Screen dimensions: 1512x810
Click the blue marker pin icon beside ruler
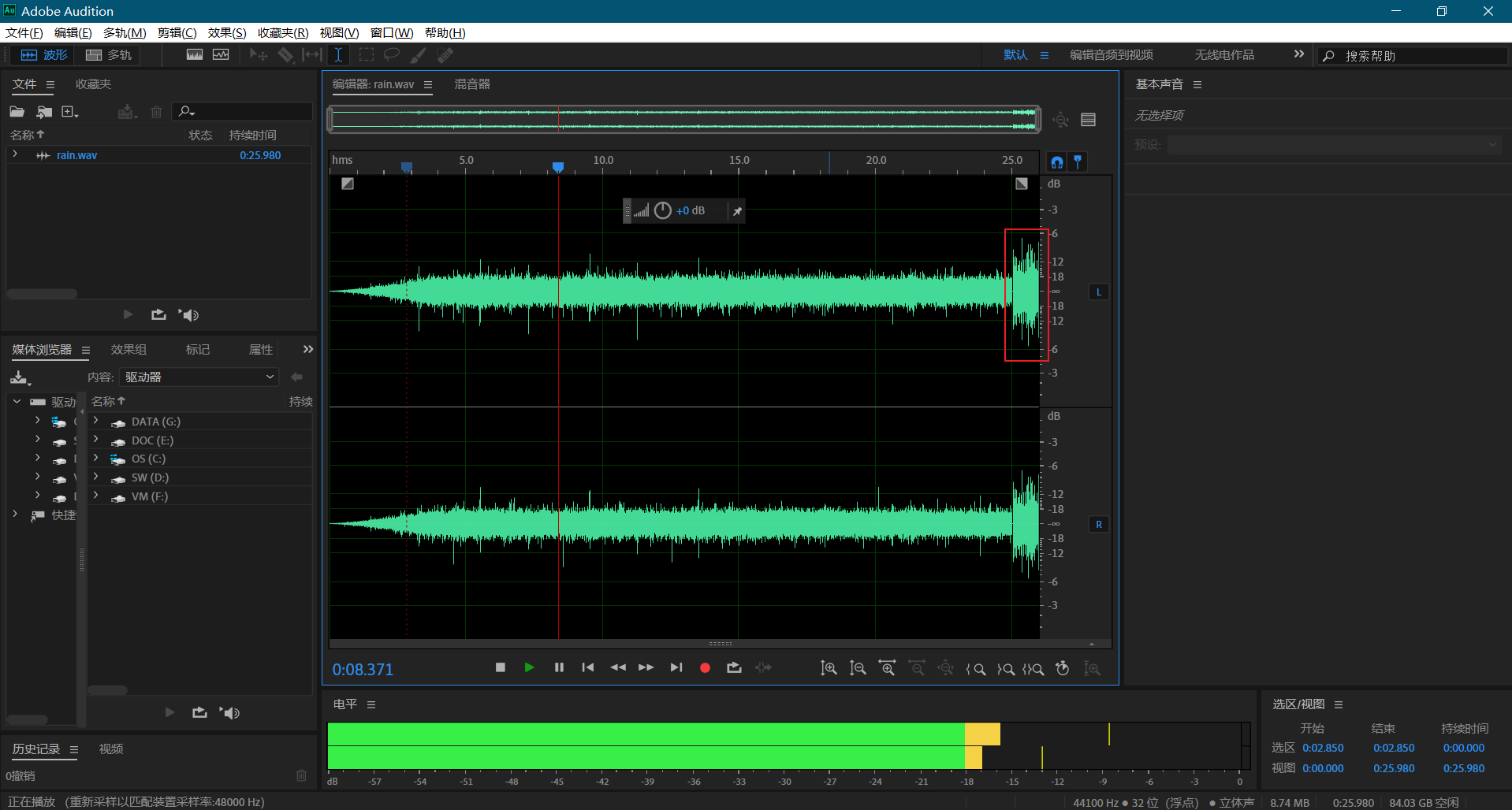point(1078,162)
